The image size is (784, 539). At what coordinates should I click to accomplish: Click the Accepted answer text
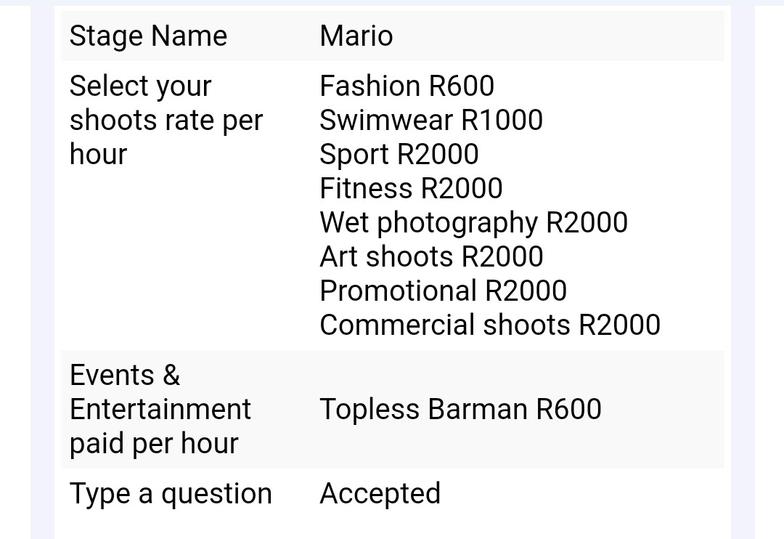[380, 494]
